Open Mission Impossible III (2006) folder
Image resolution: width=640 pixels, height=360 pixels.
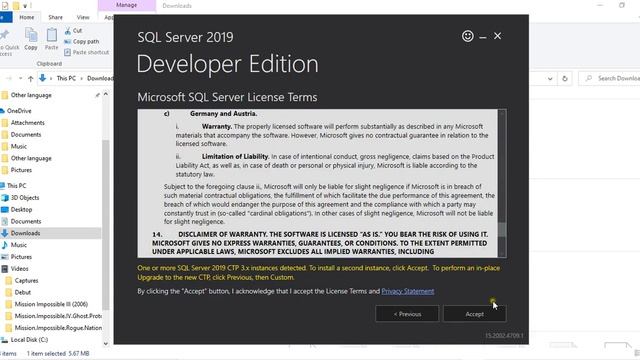51,304
